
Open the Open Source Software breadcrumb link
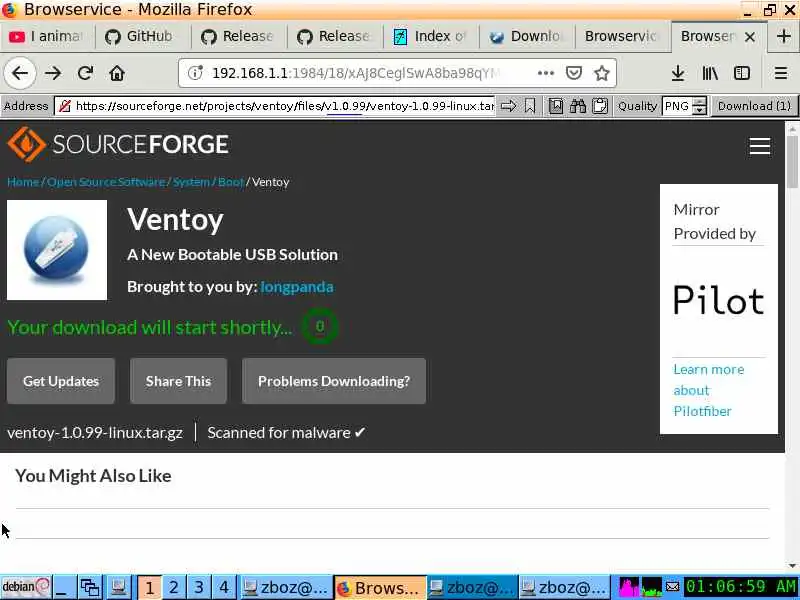click(x=106, y=182)
